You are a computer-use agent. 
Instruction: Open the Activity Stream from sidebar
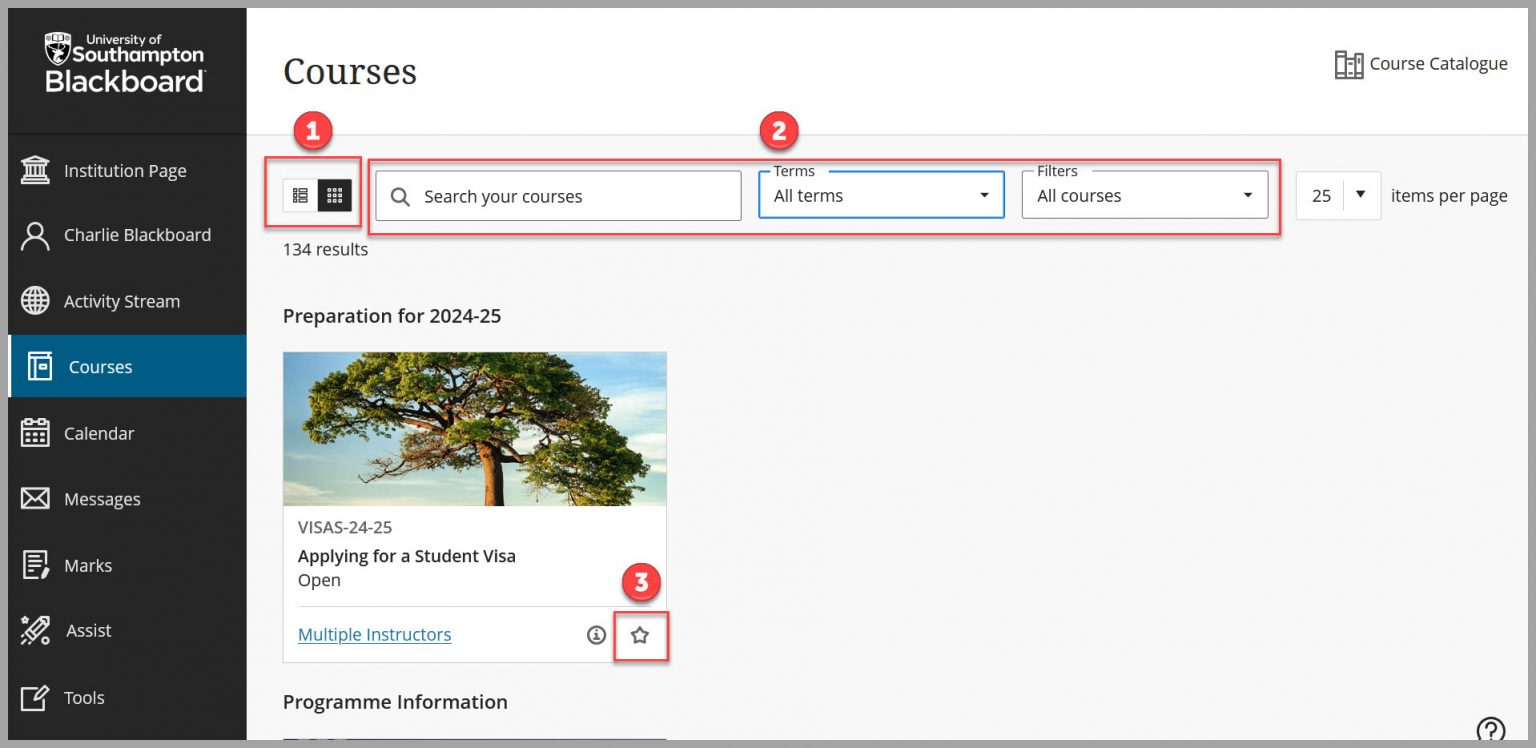coord(107,301)
